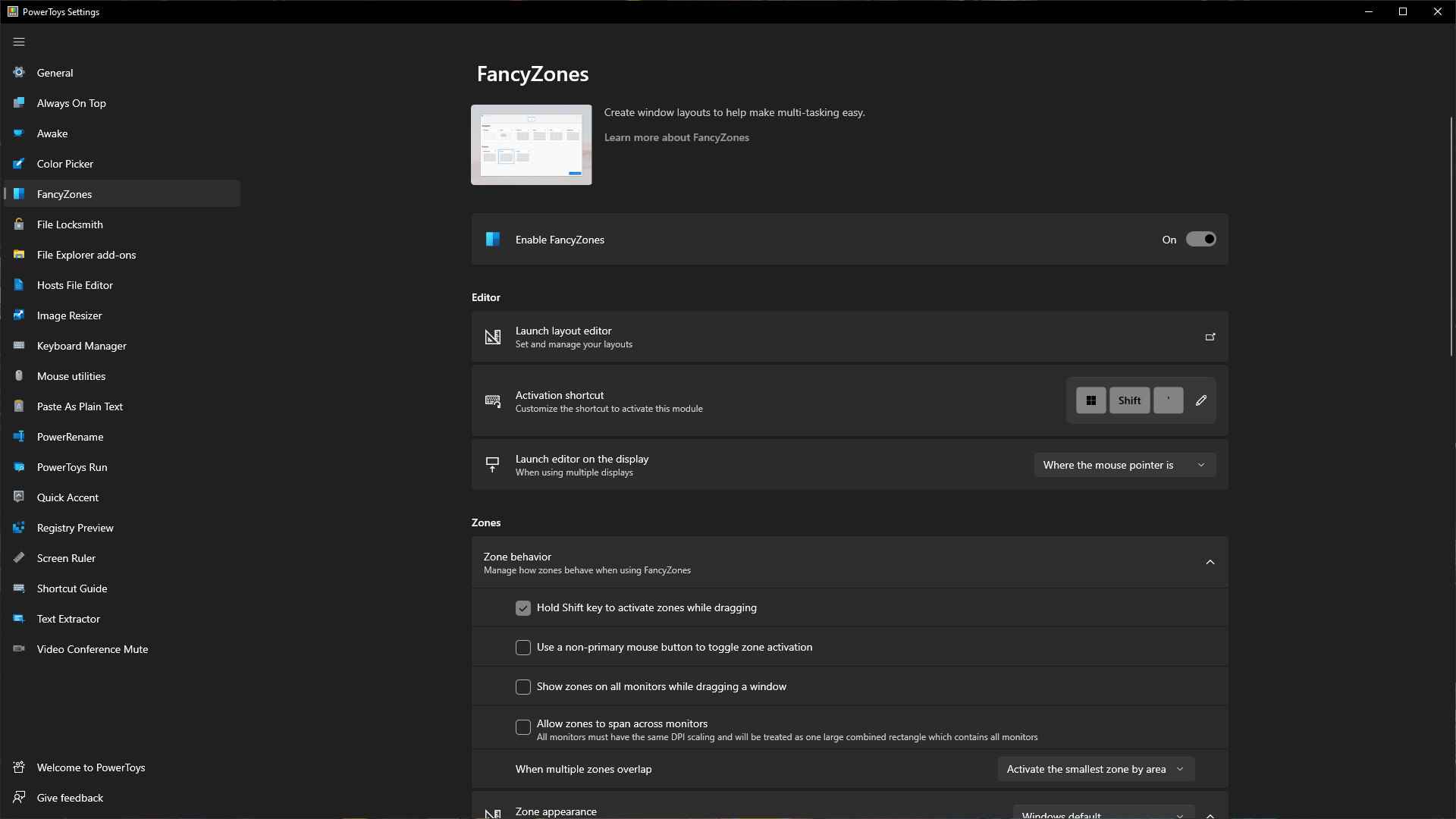This screenshot has height=819, width=1456.
Task: Click the Mouse utilities icon
Action: coord(19,375)
